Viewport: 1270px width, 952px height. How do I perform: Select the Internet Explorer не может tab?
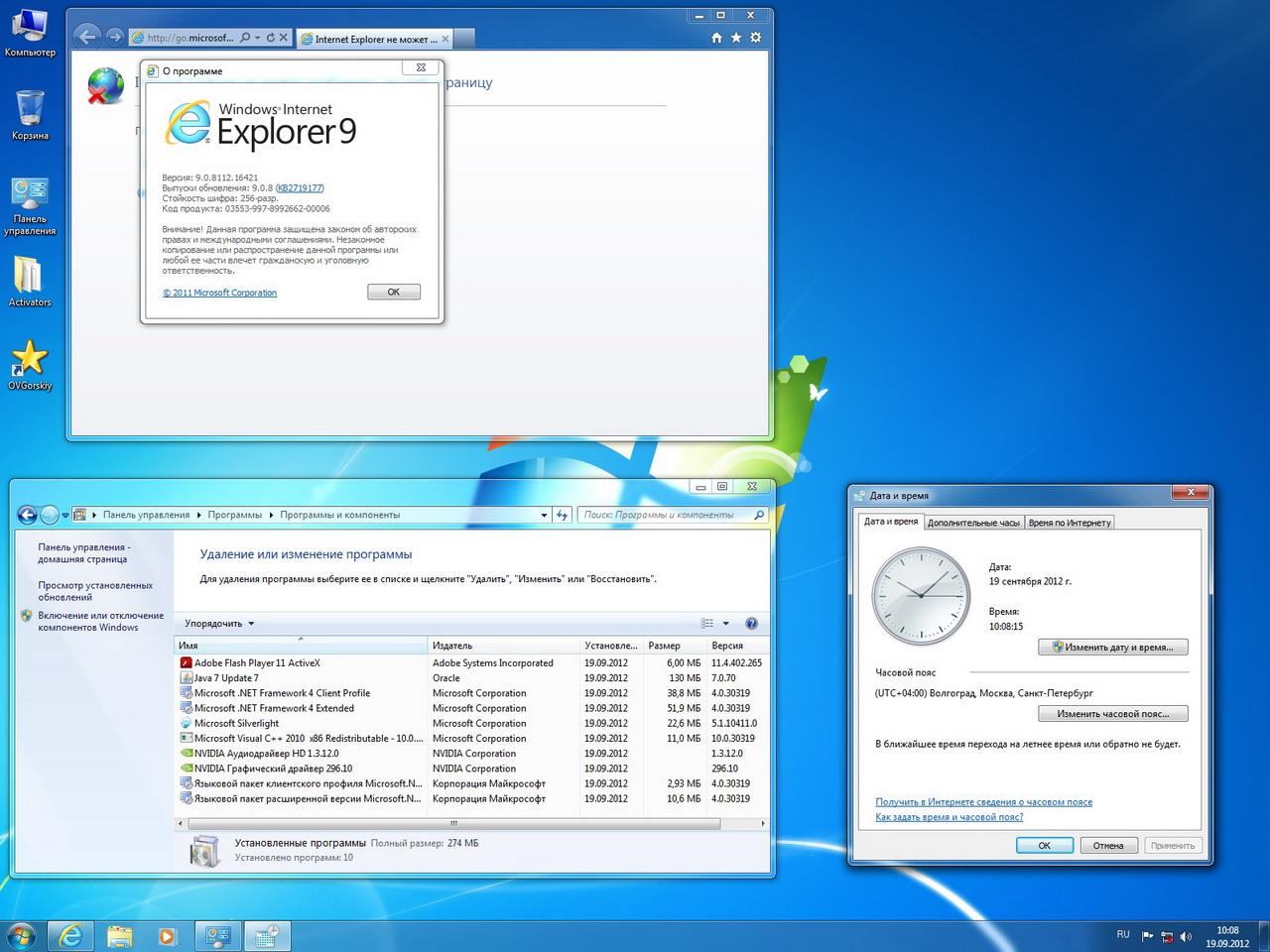[375, 39]
